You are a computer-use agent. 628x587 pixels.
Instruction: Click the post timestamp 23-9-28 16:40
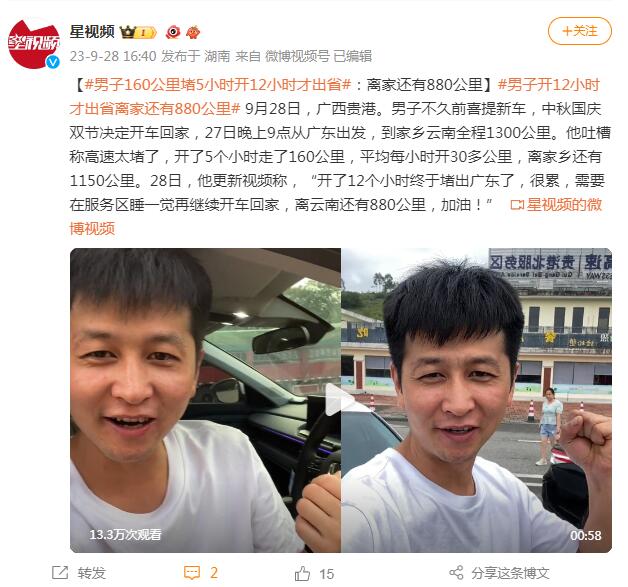[113, 56]
